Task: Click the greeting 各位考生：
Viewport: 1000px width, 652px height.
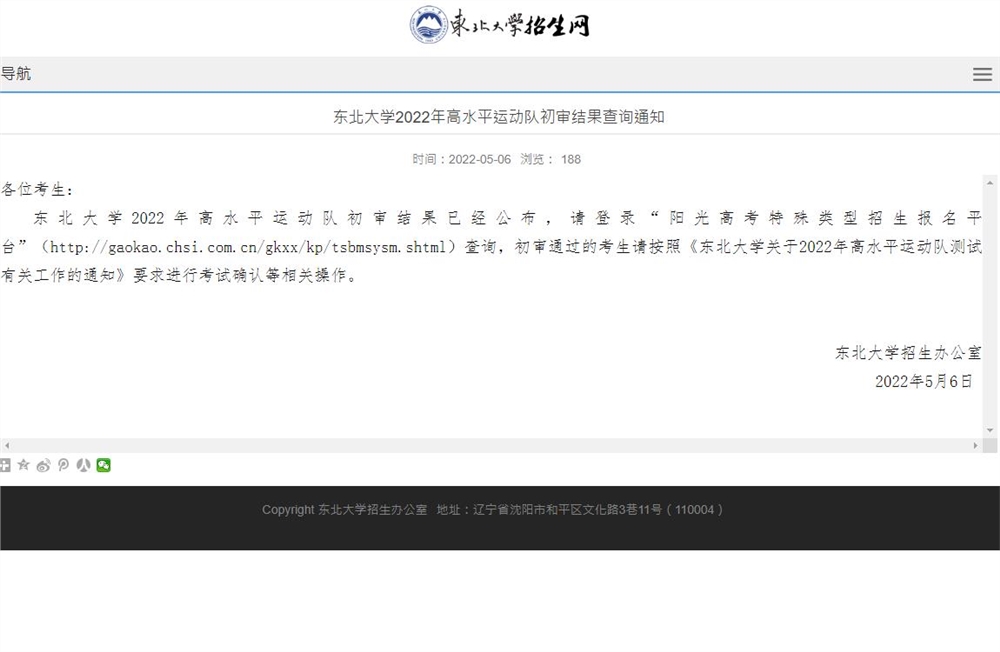Action: 37,189
